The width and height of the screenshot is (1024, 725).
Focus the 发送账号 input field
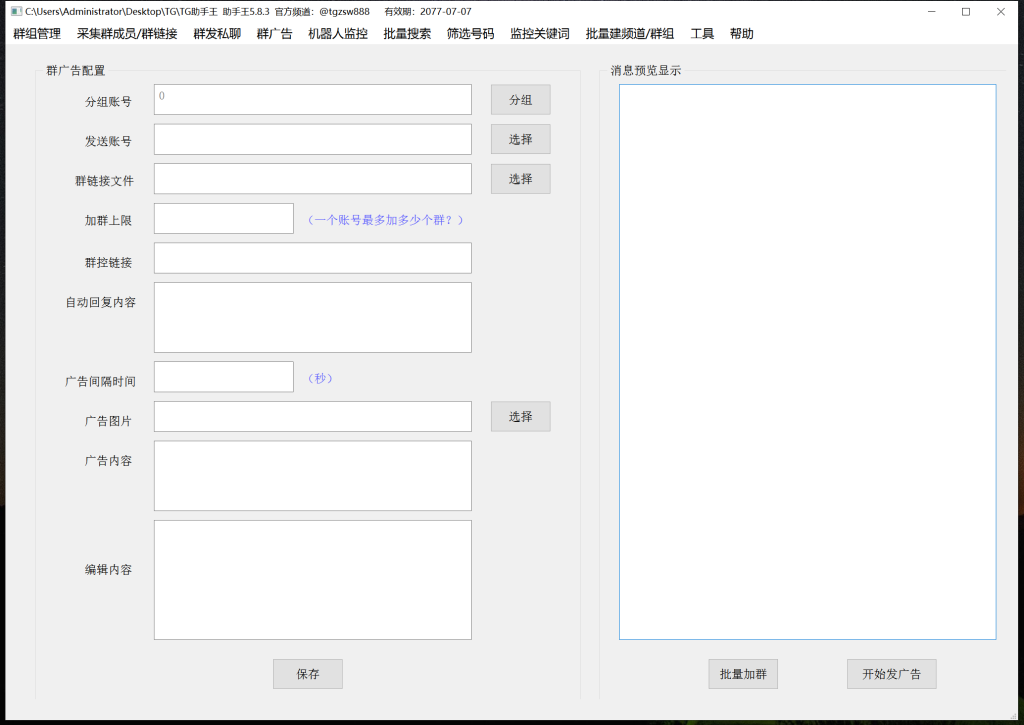(313, 139)
